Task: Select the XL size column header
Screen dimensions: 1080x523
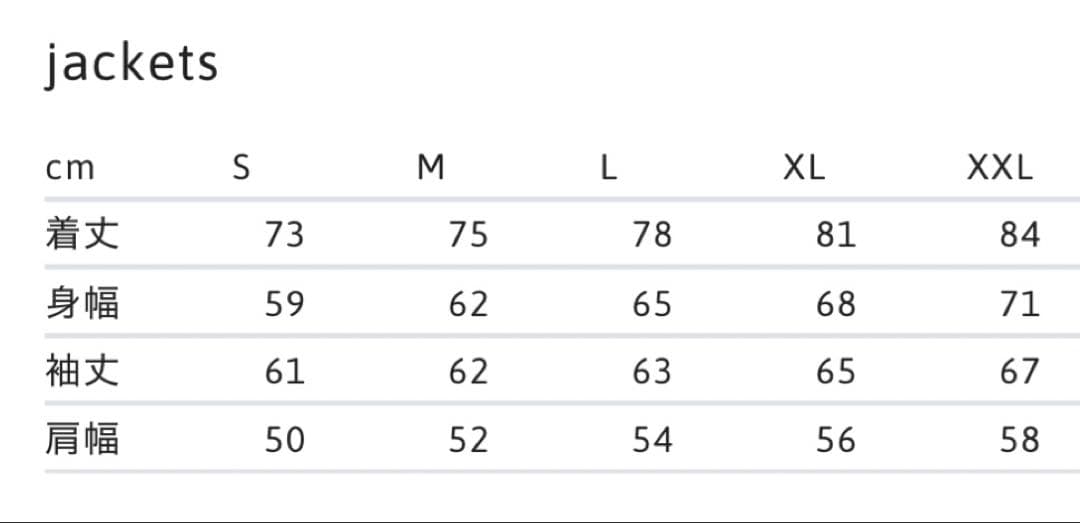Action: point(804,168)
